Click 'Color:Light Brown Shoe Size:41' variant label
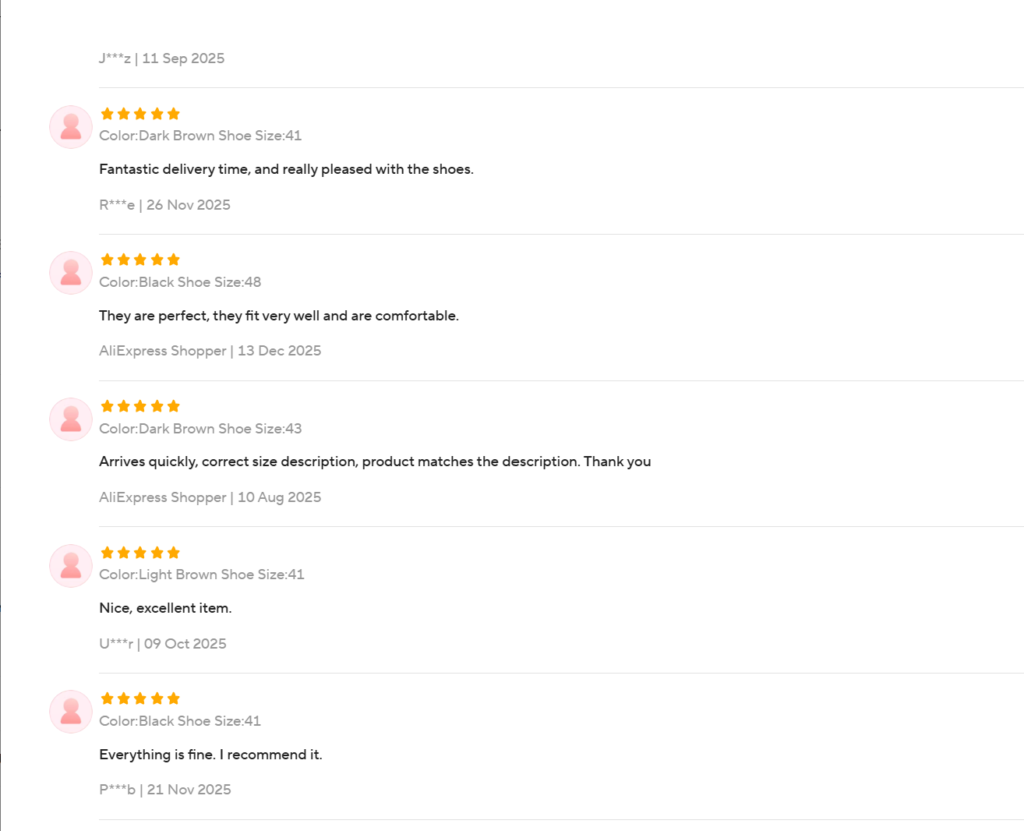Image resolution: width=1024 pixels, height=831 pixels. click(201, 575)
